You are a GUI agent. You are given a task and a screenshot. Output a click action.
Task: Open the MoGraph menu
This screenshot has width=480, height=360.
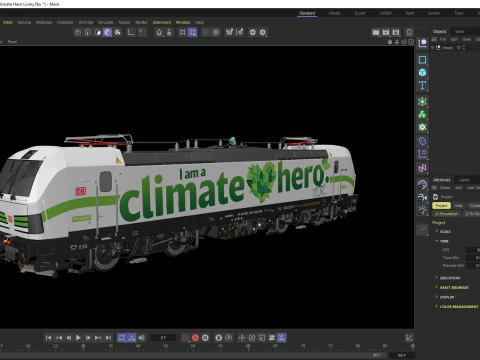coord(44,22)
